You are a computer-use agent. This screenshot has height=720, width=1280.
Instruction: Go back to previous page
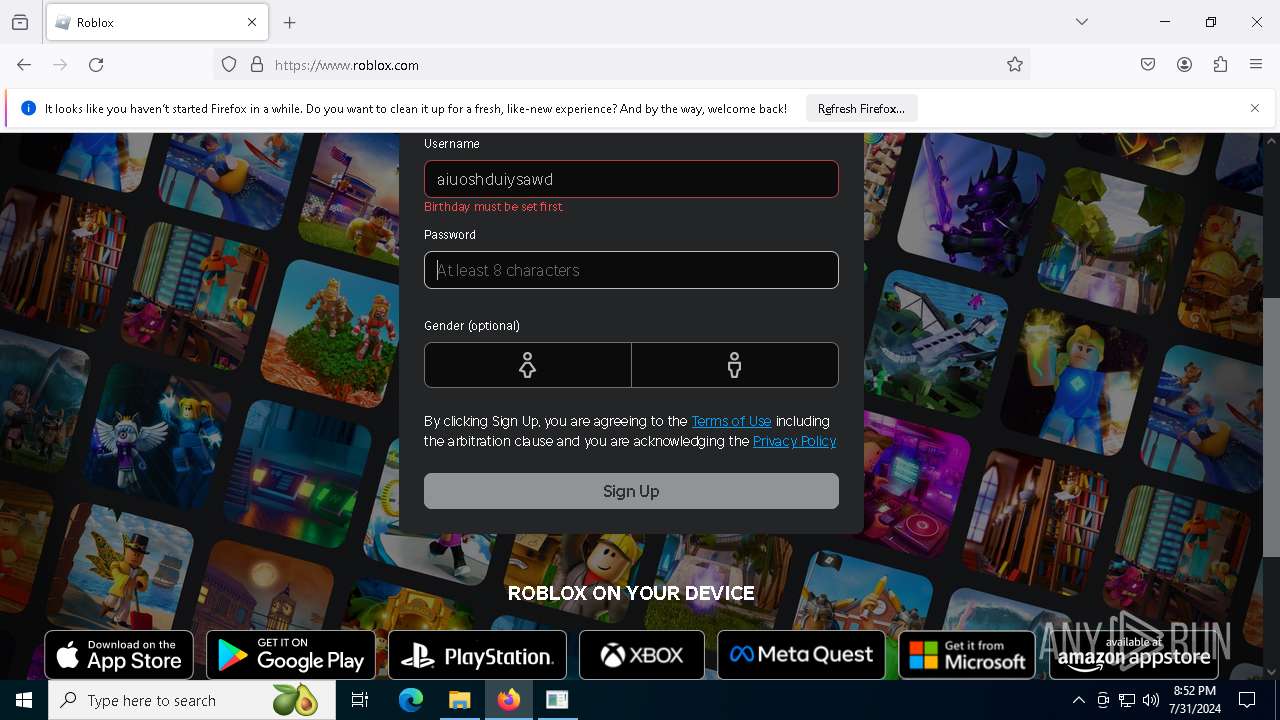[x=24, y=65]
